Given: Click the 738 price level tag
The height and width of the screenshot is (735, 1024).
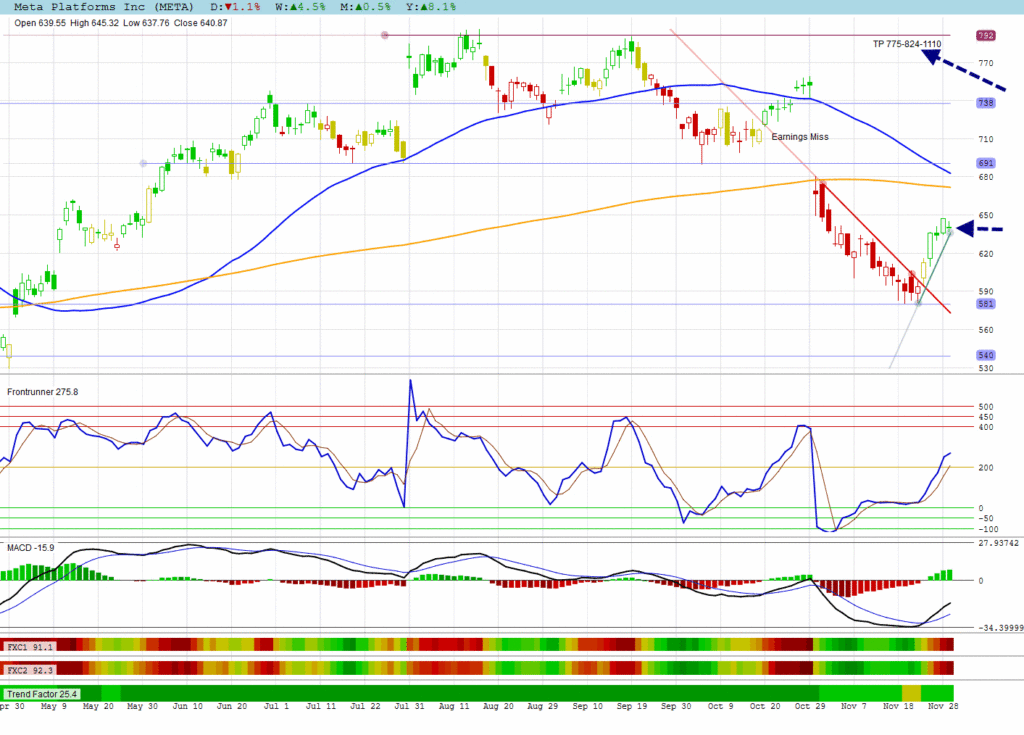Looking at the screenshot, I should (985, 103).
